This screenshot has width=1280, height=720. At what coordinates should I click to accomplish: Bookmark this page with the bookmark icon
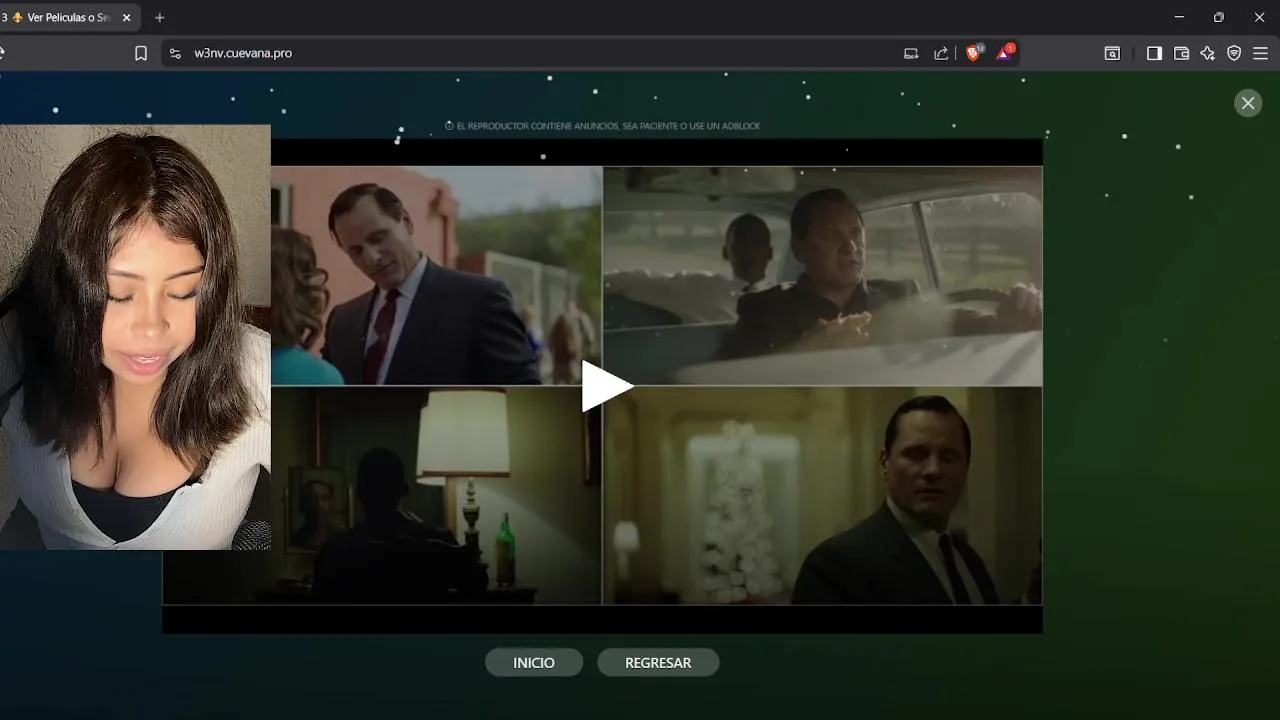pyautogui.click(x=141, y=53)
